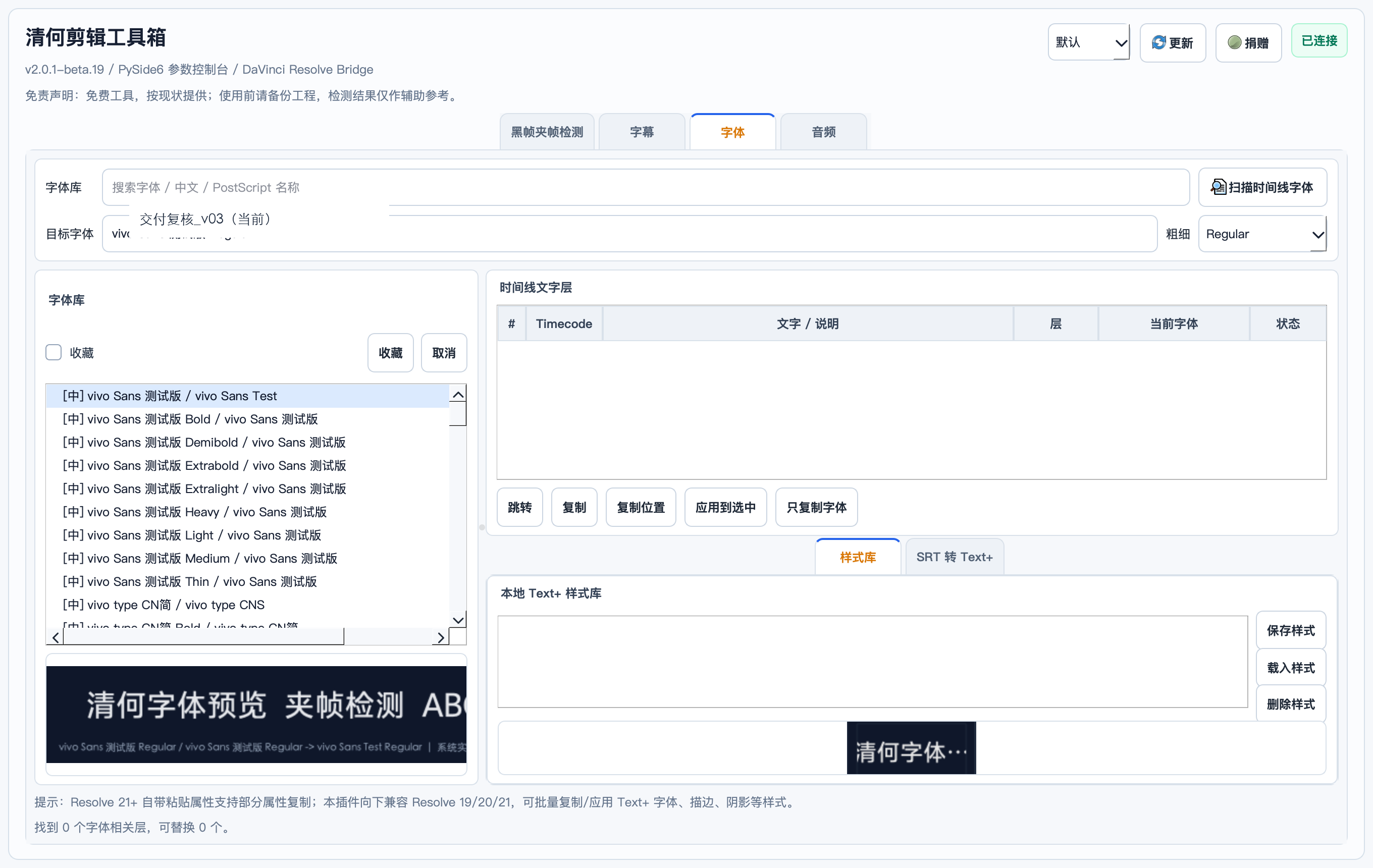This screenshot has height=868, width=1373.
Task: Click the 清何字体 style thumbnail
Action: coord(911,748)
